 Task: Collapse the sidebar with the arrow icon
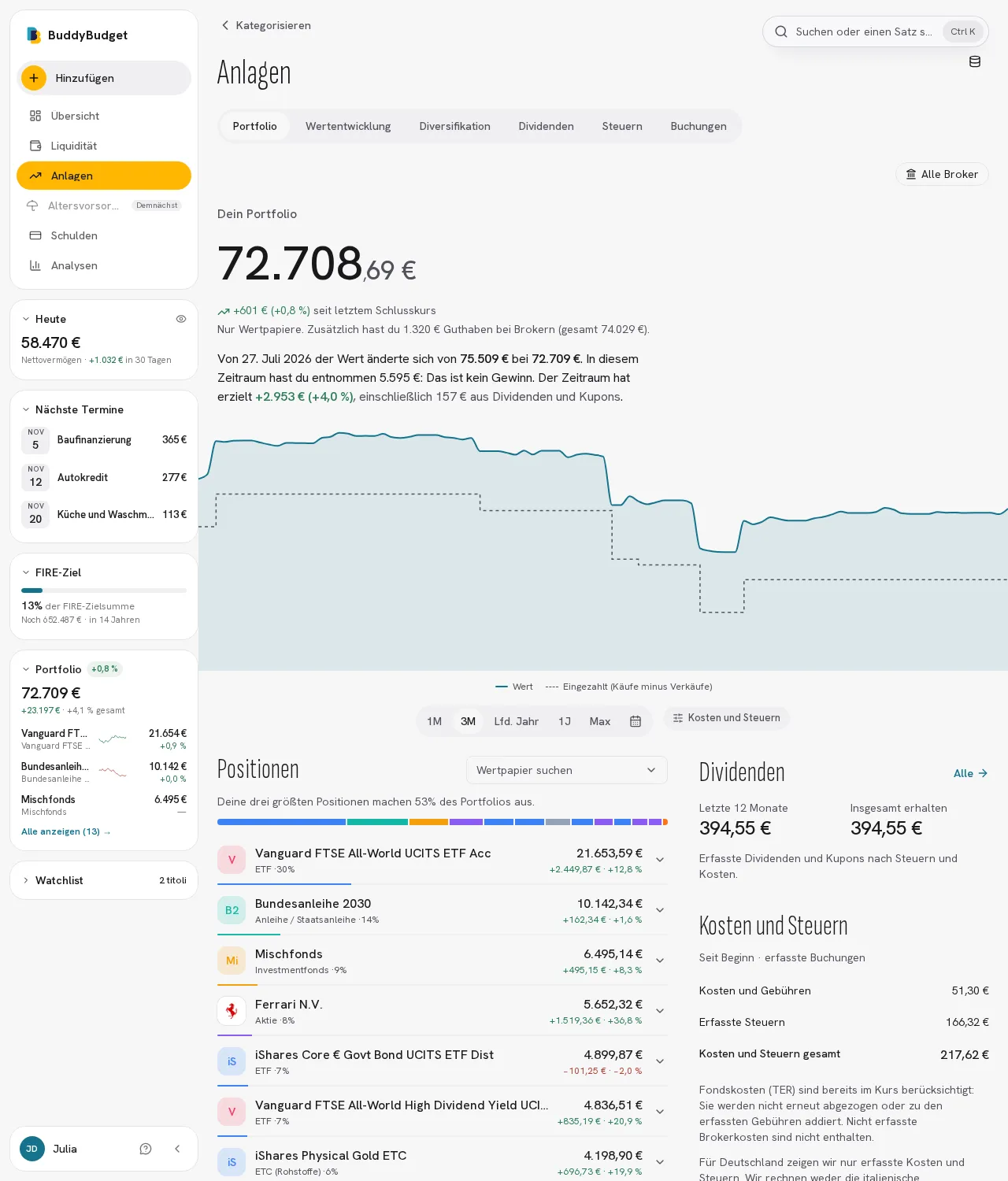click(x=177, y=1149)
